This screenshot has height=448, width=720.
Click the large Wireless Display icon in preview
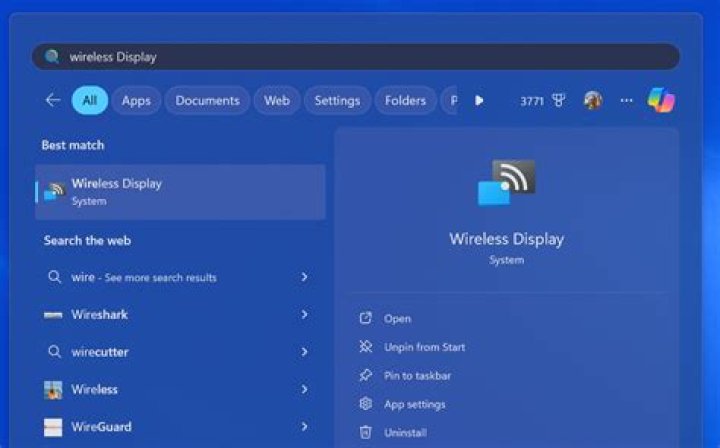(x=506, y=182)
